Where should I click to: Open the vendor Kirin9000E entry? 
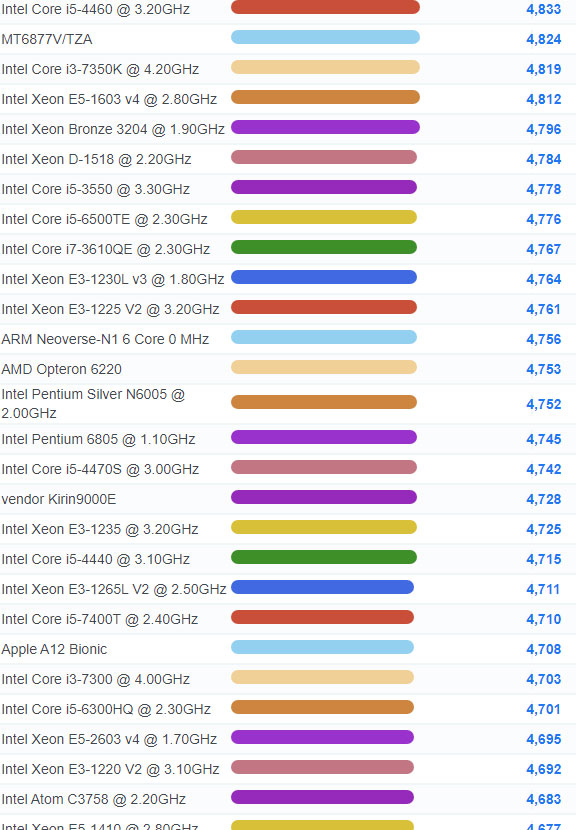(59, 499)
